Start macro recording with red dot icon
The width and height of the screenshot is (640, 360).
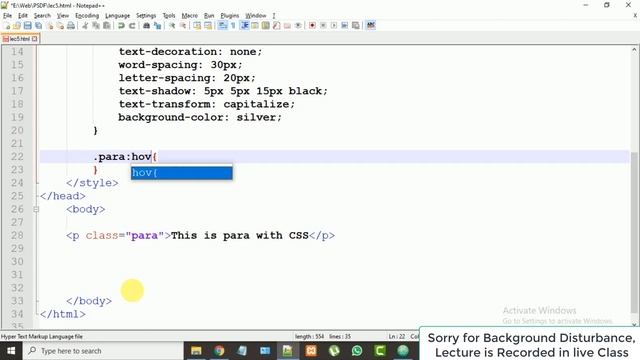point(312,26)
